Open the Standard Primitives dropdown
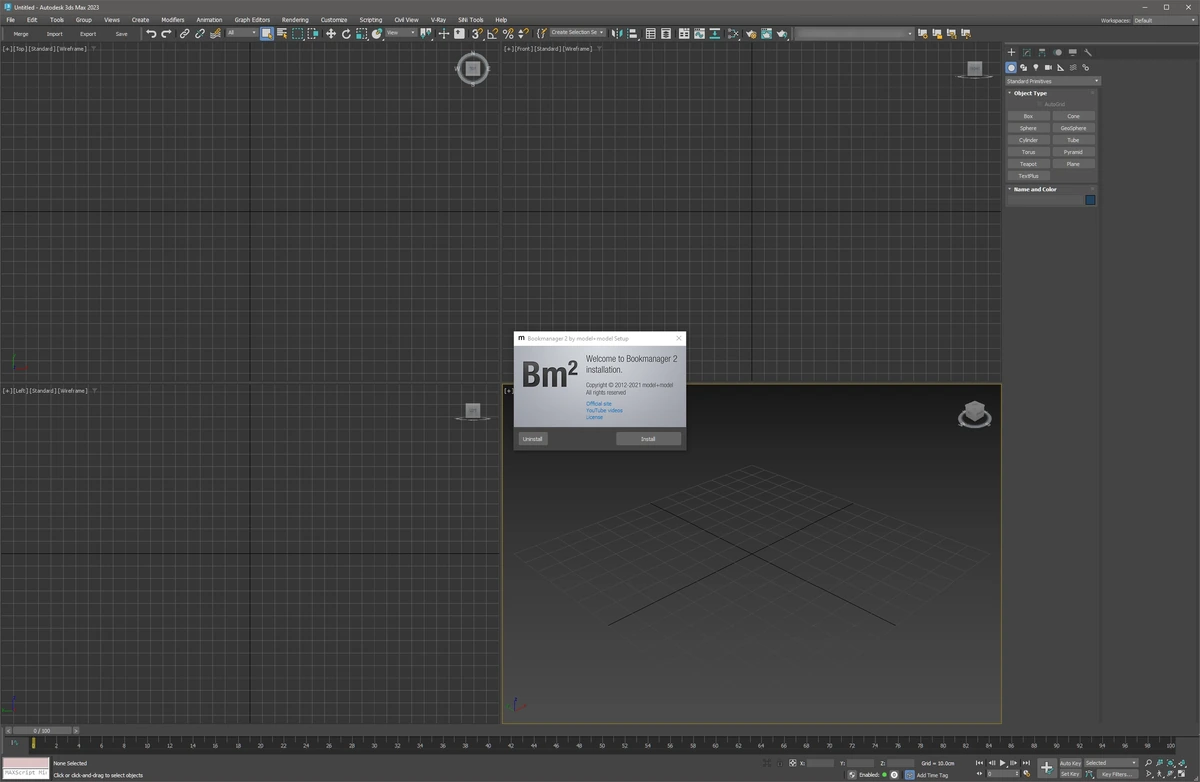The height and width of the screenshot is (782, 1200). [1052, 81]
